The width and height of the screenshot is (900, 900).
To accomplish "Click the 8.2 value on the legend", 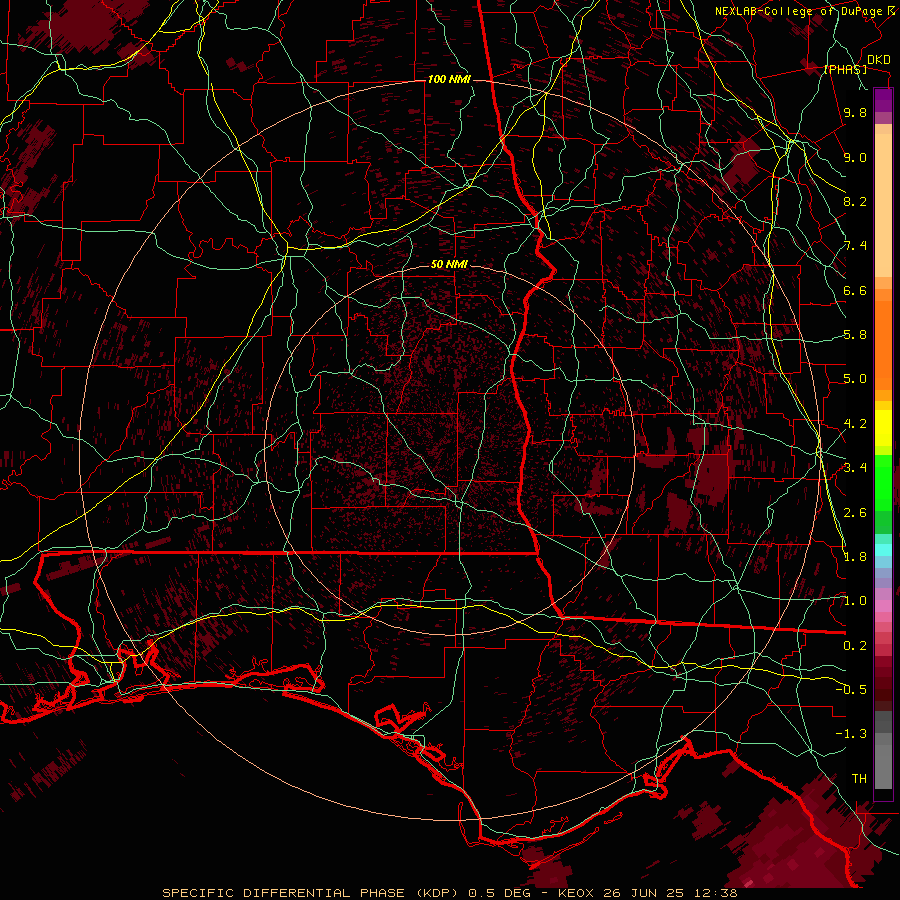I will [855, 201].
